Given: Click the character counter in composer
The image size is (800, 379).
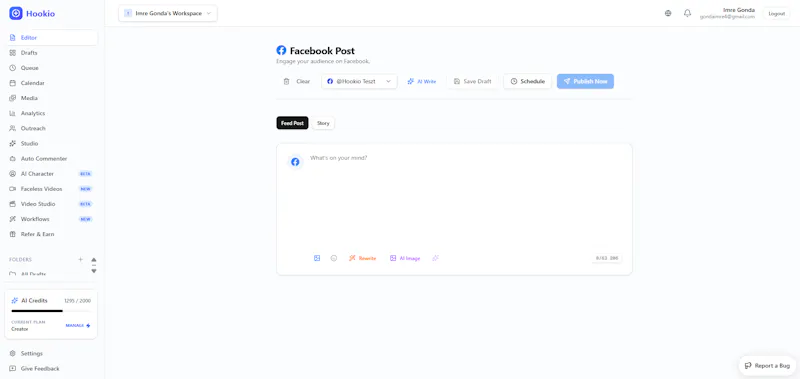Looking at the screenshot, I should tap(607, 258).
